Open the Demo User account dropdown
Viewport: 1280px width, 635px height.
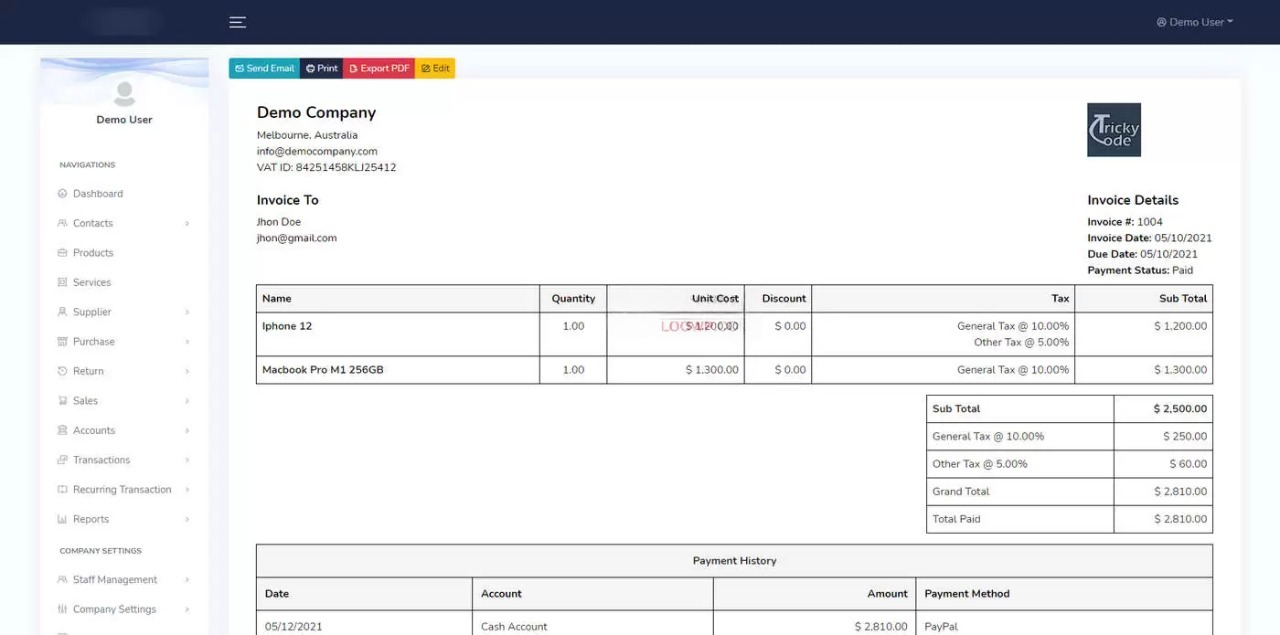[x=1194, y=22]
